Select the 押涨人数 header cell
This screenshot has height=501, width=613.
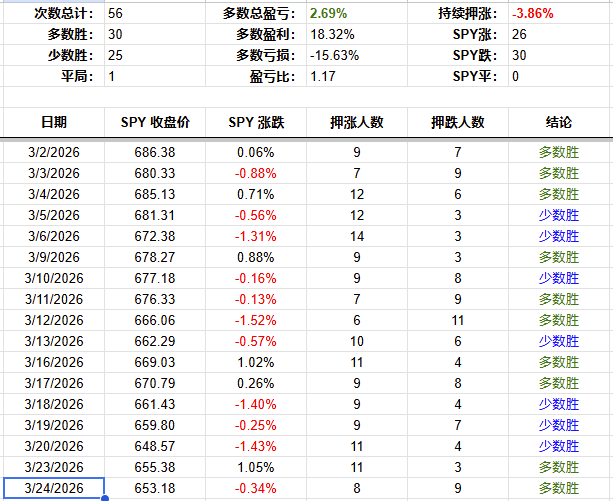[357, 122]
